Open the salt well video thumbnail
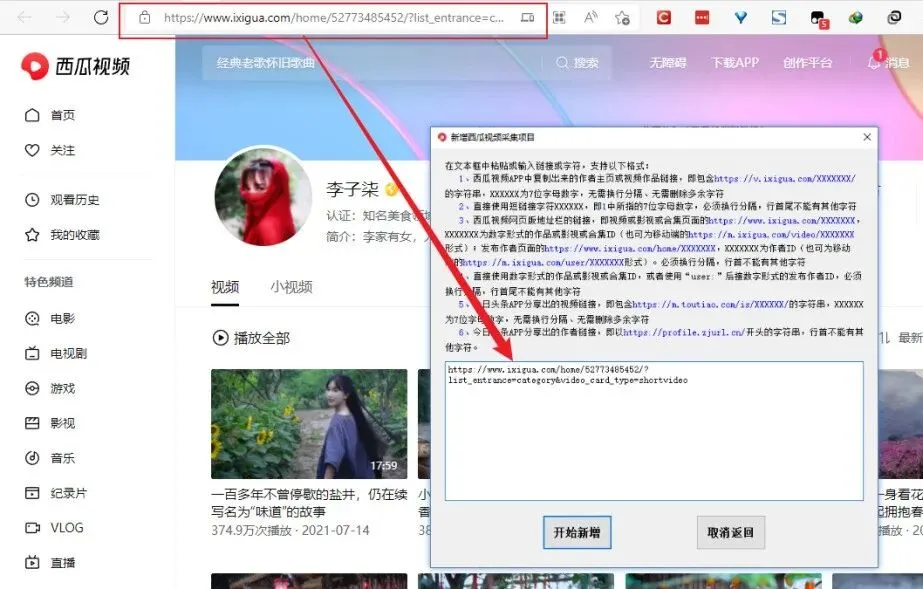 point(309,424)
